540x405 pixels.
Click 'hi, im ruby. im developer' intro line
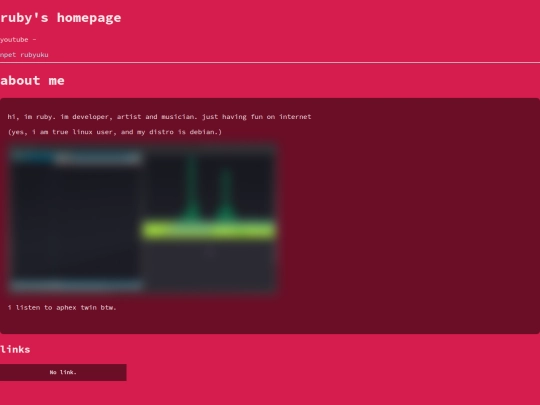pos(159,117)
